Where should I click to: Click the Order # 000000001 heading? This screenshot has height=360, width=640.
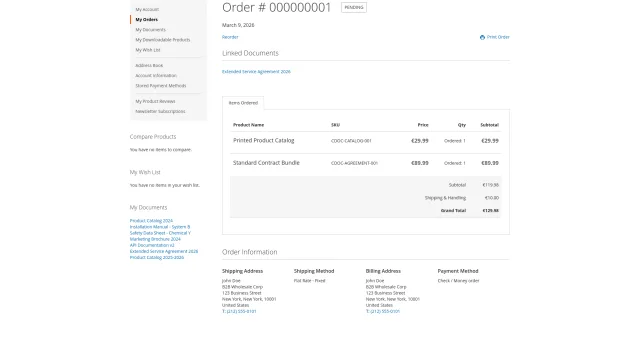pyautogui.click(x=276, y=7)
